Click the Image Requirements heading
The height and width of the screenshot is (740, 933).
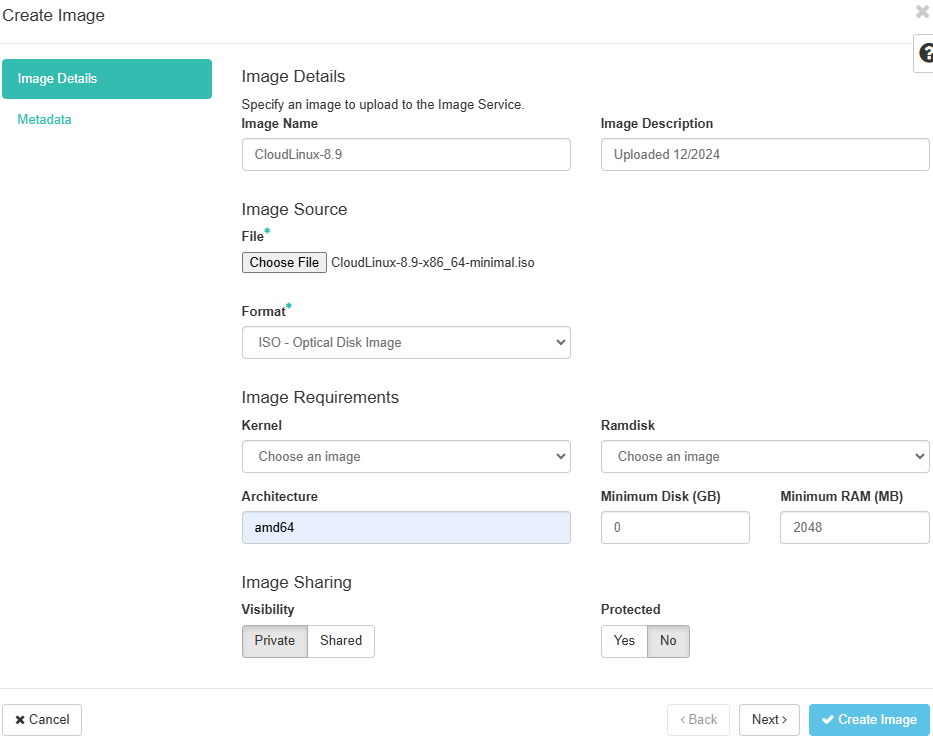coord(320,397)
